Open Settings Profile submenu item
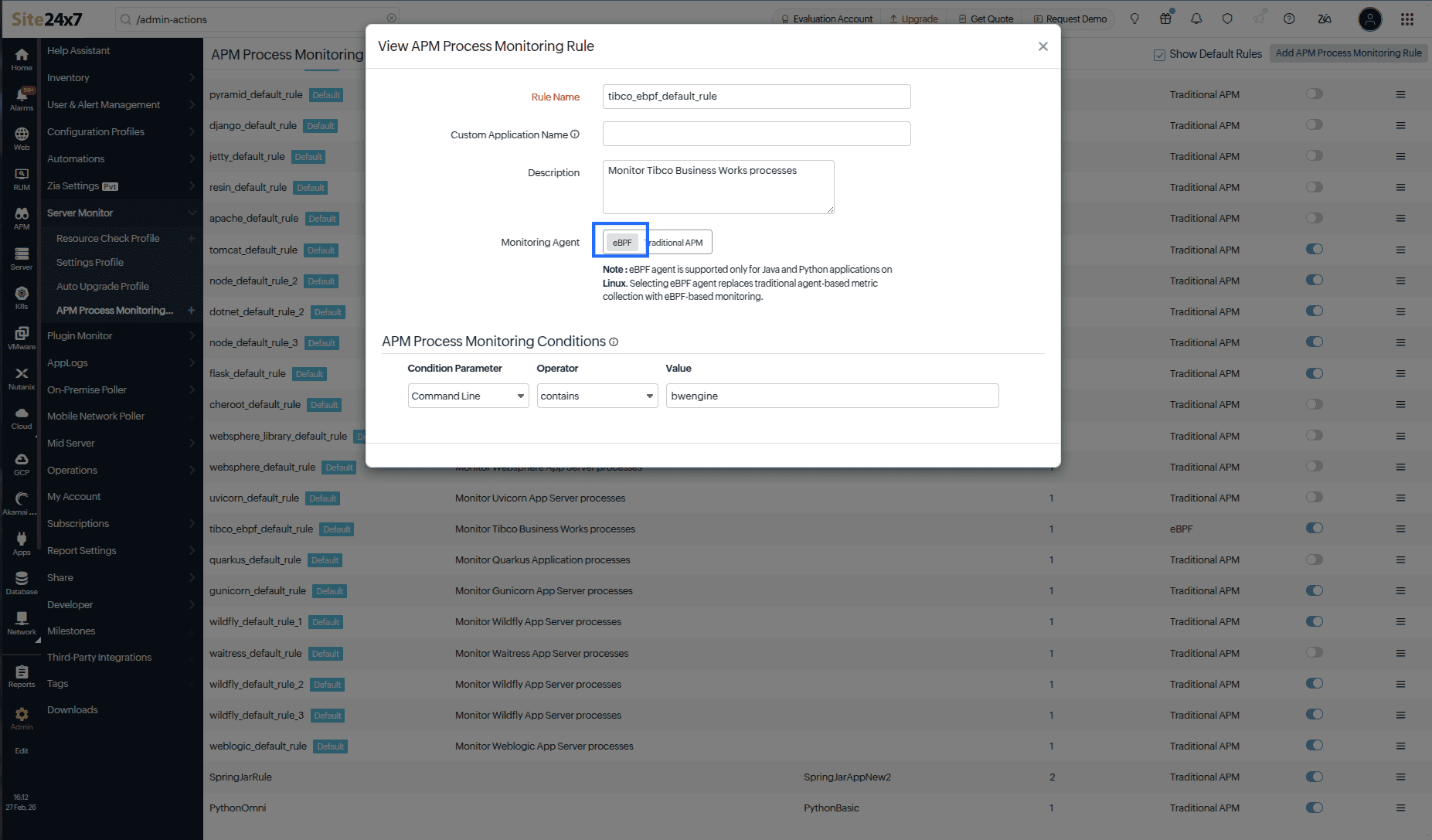Image resolution: width=1432 pixels, height=840 pixels. click(x=90, y=262)
